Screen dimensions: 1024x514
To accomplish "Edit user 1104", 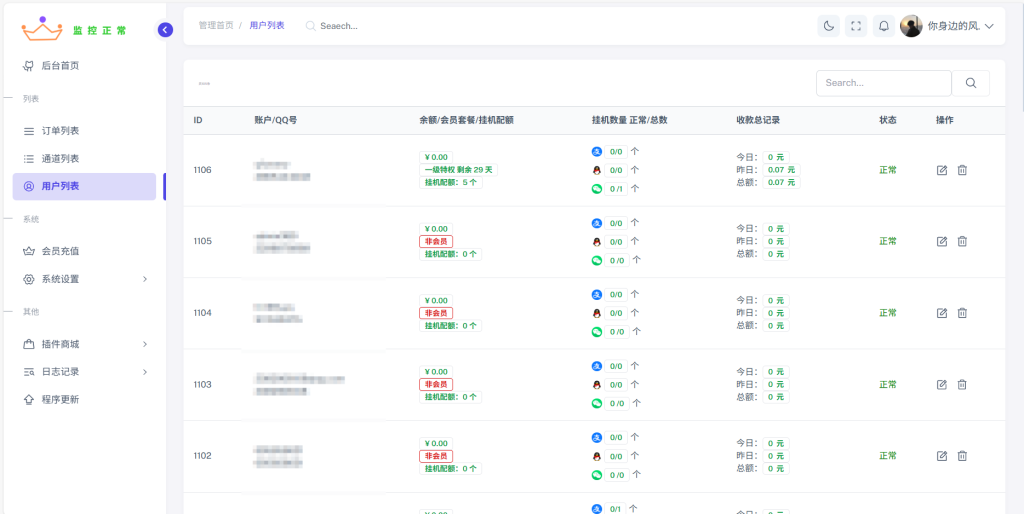I will [942, 313].
